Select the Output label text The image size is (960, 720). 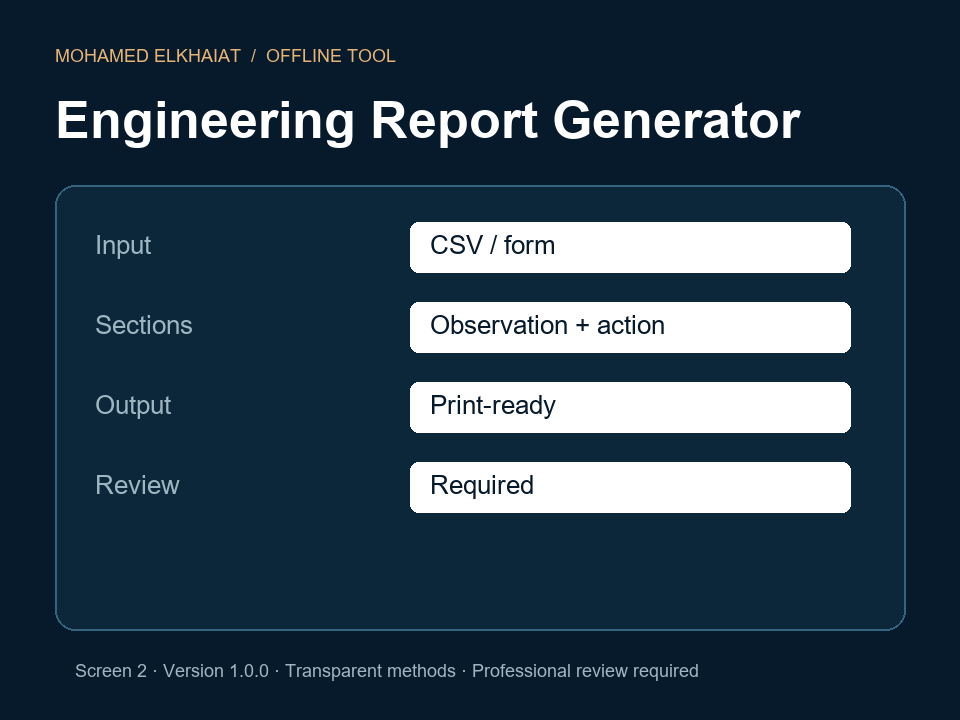[133, 405]
